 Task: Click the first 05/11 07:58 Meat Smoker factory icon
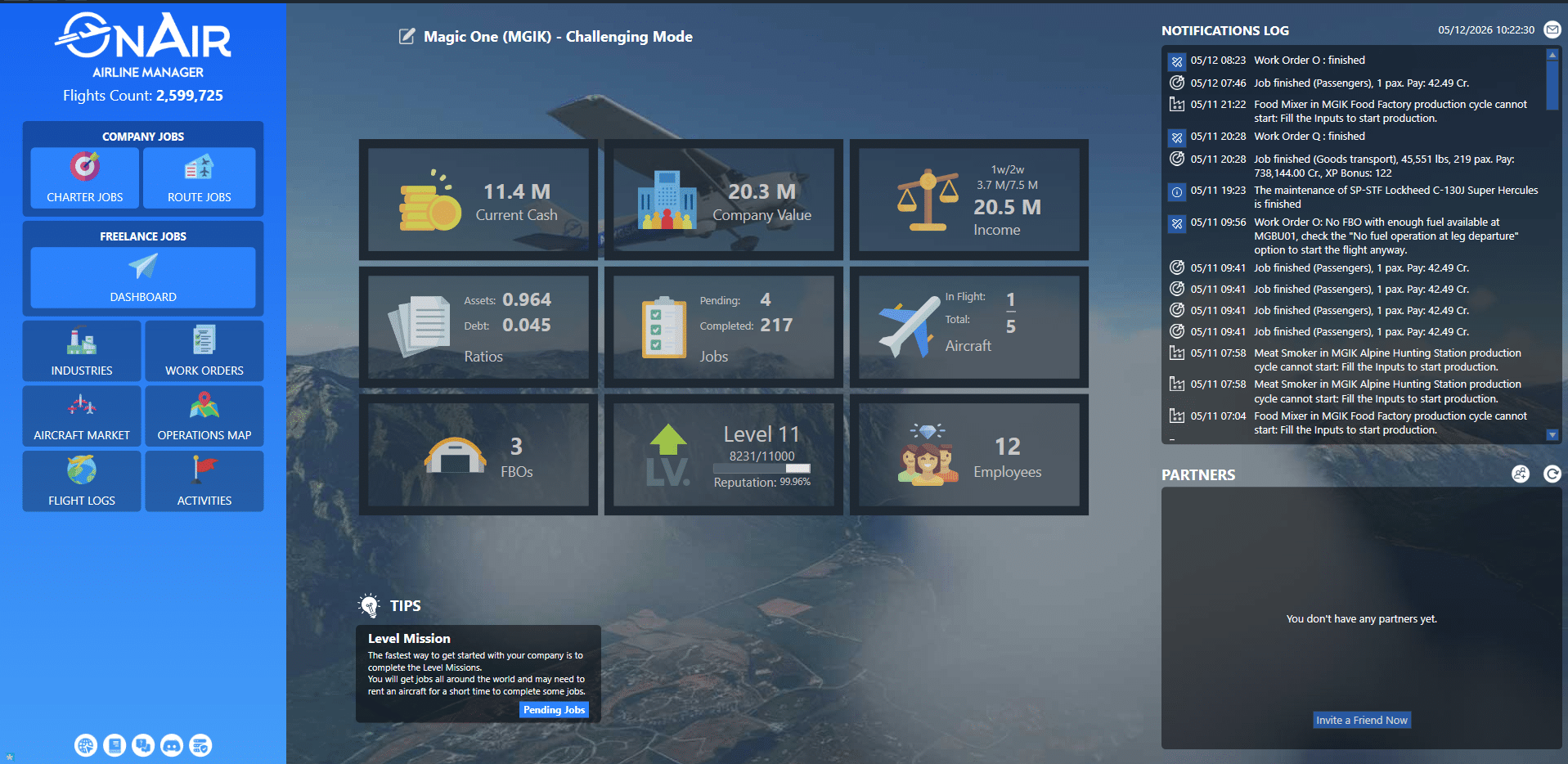tap(1177, 353)
